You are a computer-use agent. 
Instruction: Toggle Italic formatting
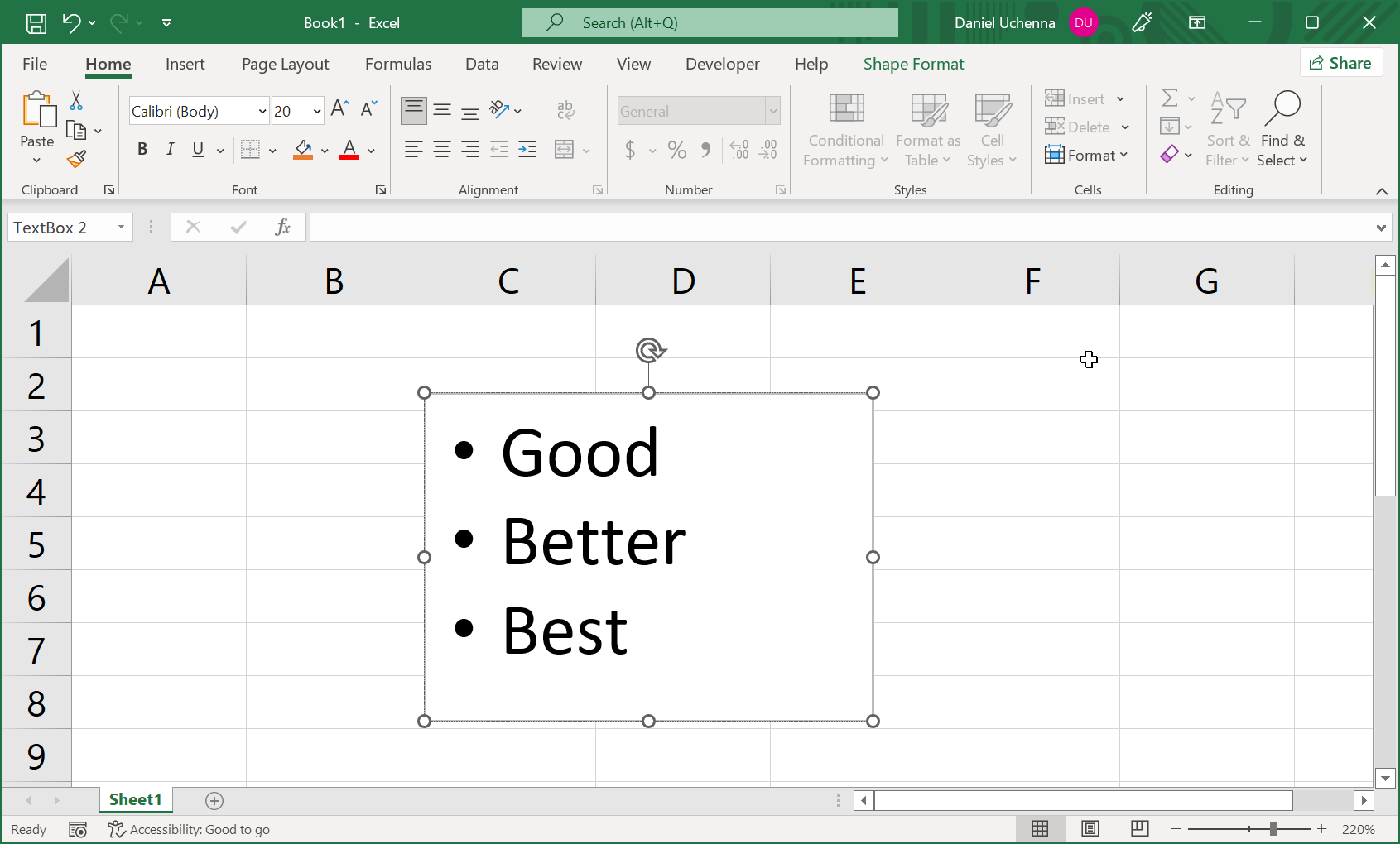[170, 150]
